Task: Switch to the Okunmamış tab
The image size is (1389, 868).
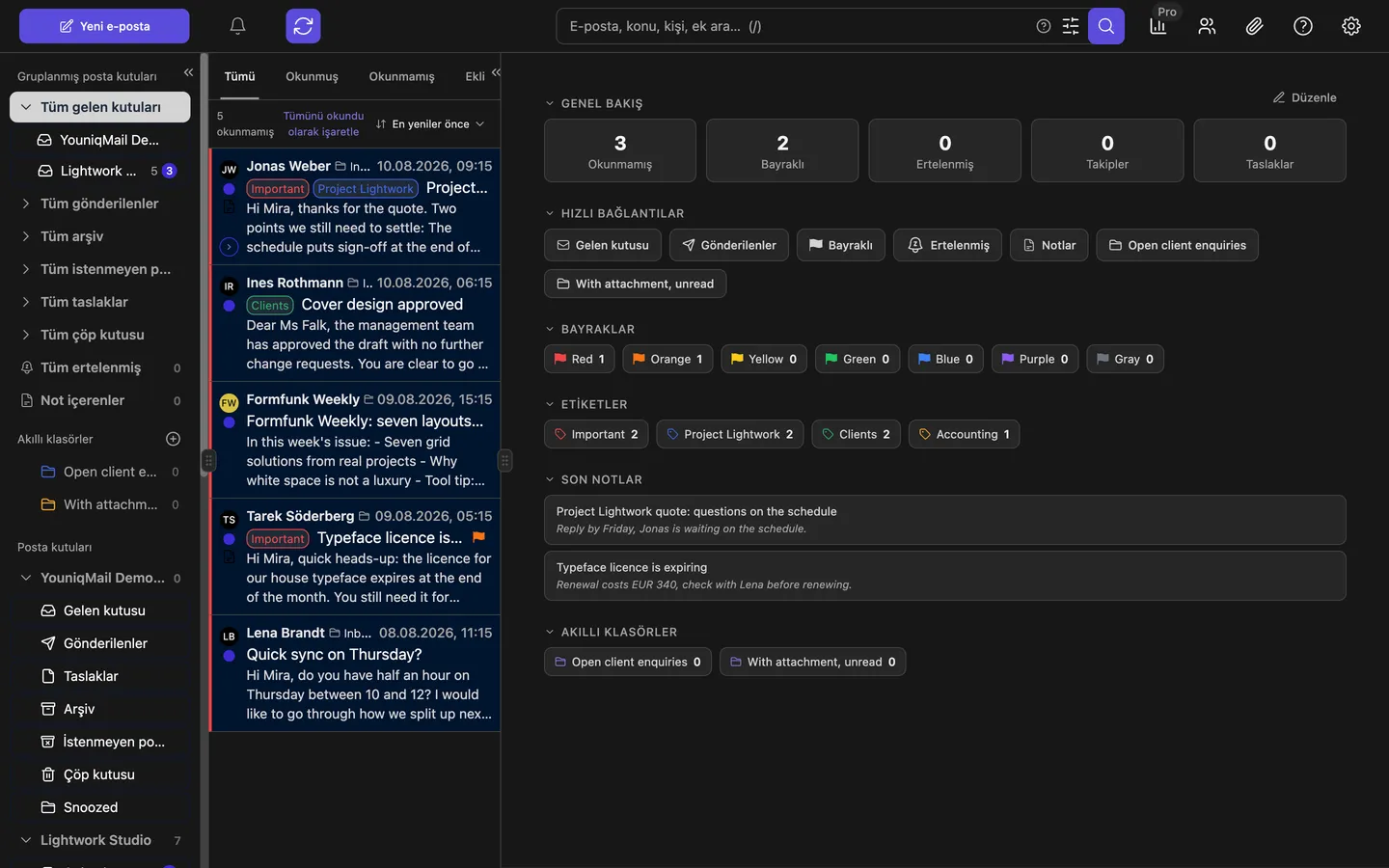Action: (x=401, y=76)
